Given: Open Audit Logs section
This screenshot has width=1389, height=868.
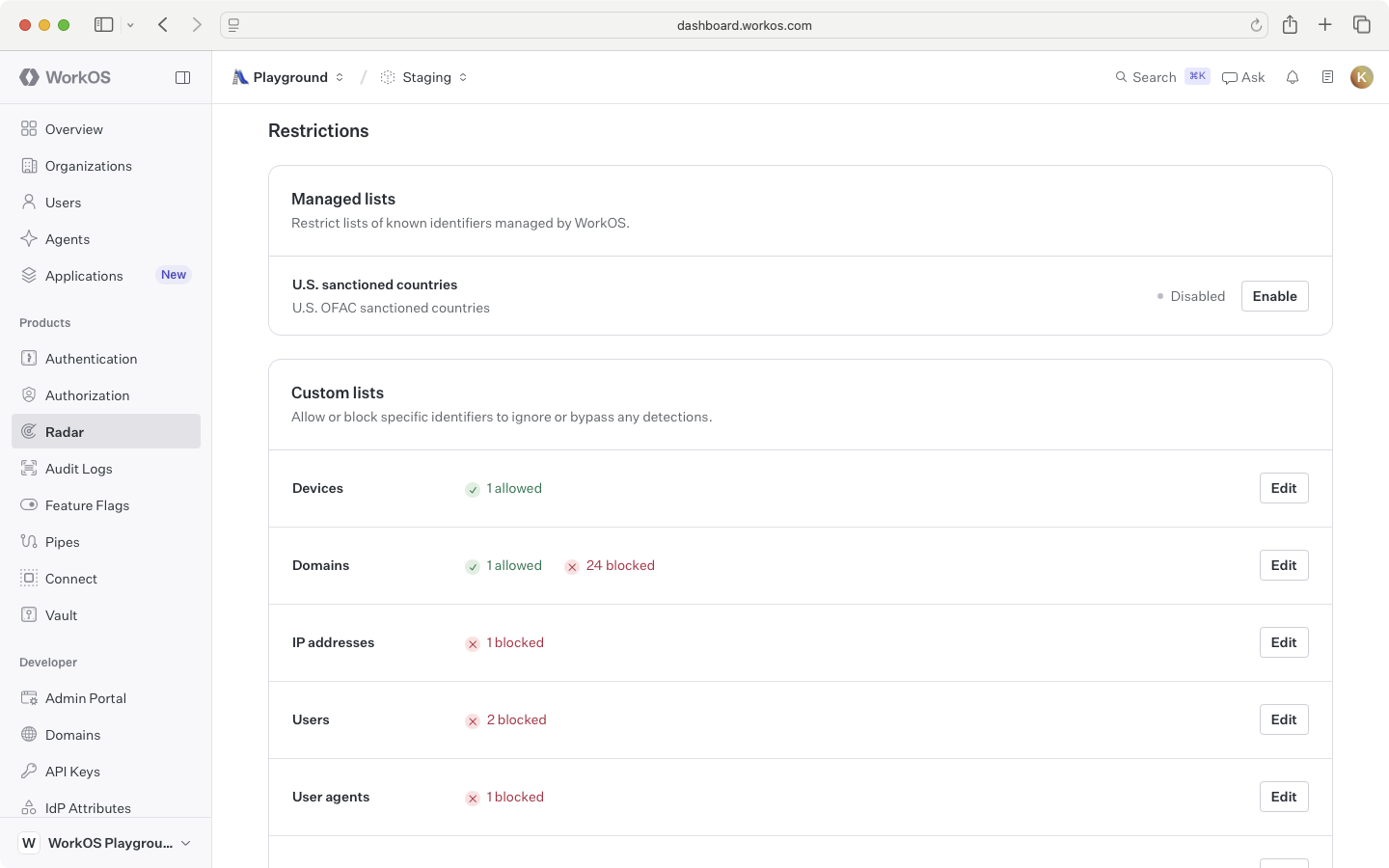Looking at the screenshot, I should point(106,469).
